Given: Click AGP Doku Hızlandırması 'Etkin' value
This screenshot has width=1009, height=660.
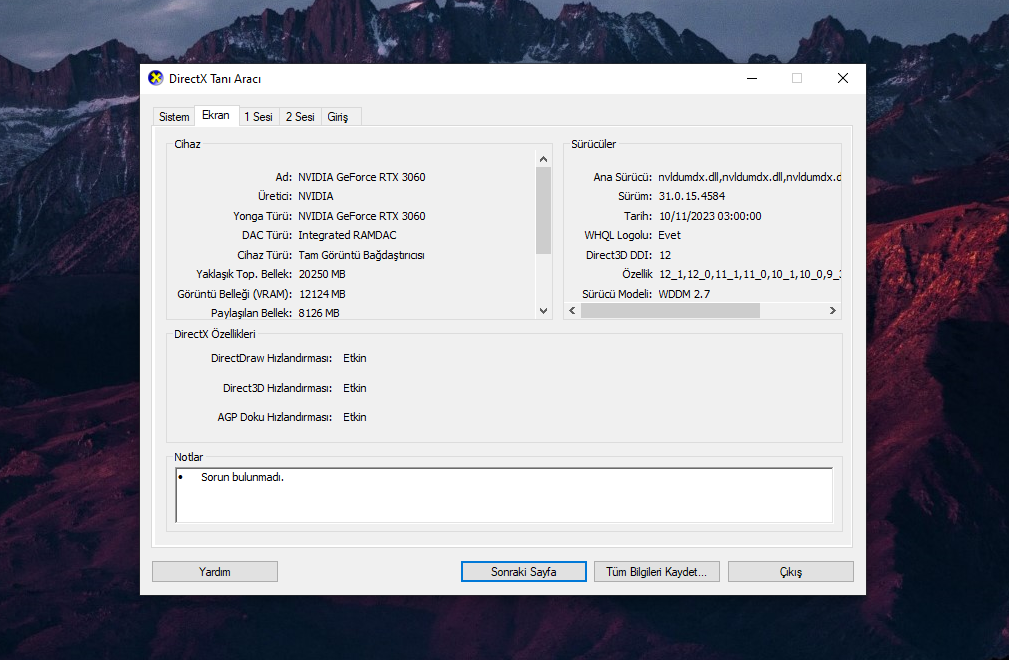Looking at the screenshot, I should coord(355,417).
